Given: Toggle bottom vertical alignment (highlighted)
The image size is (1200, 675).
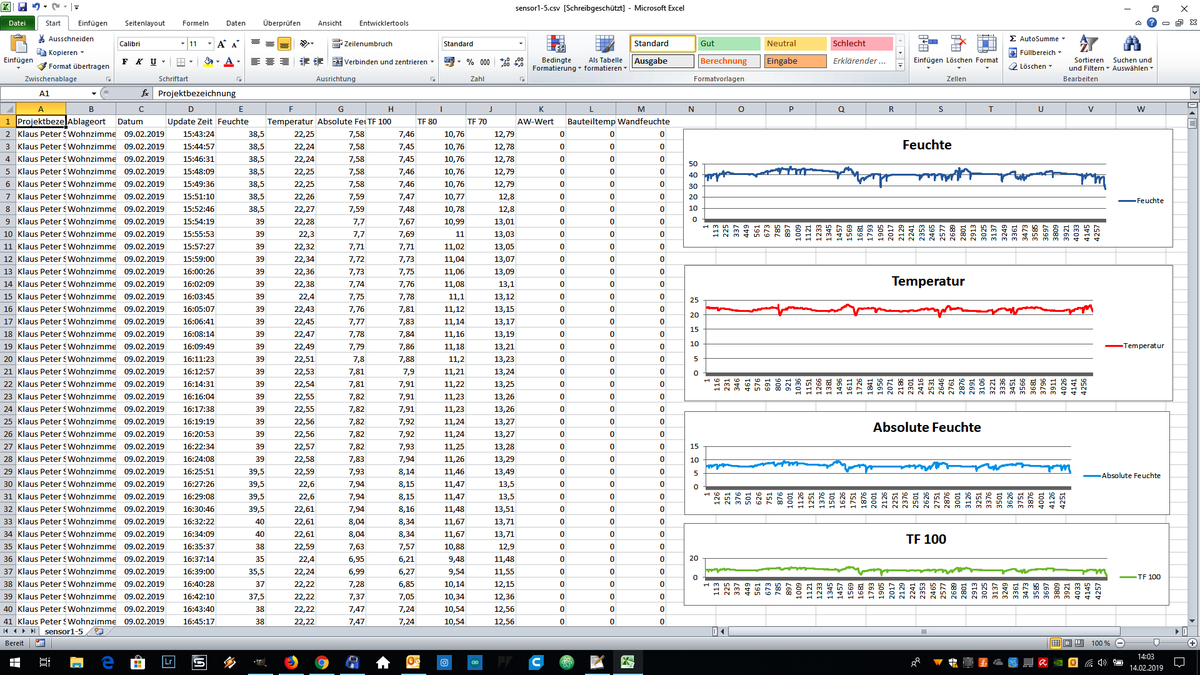Looking at the screenshot, I should pos(284,44).
